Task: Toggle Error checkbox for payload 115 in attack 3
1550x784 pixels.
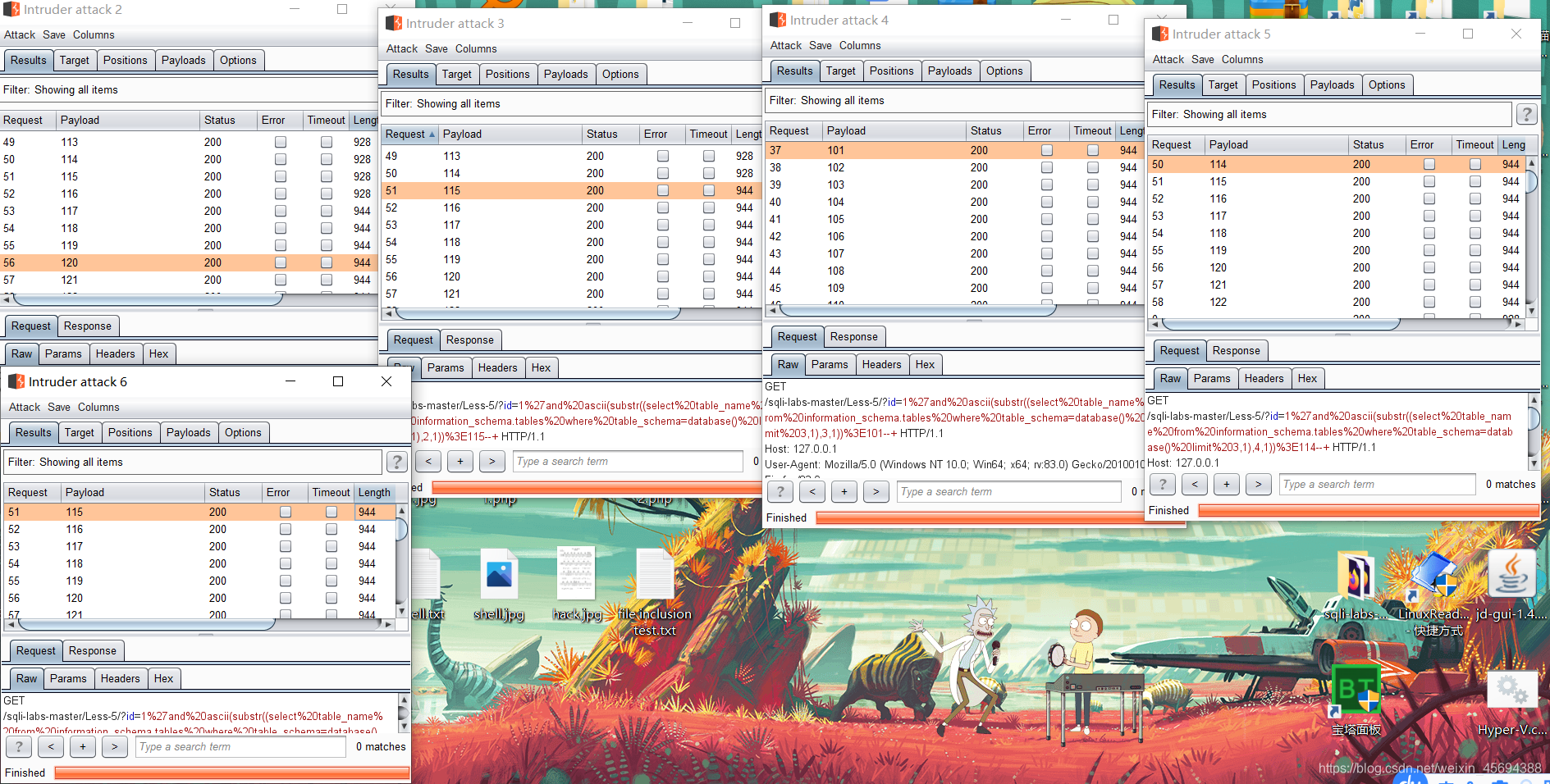Action: tap(663, 190)
